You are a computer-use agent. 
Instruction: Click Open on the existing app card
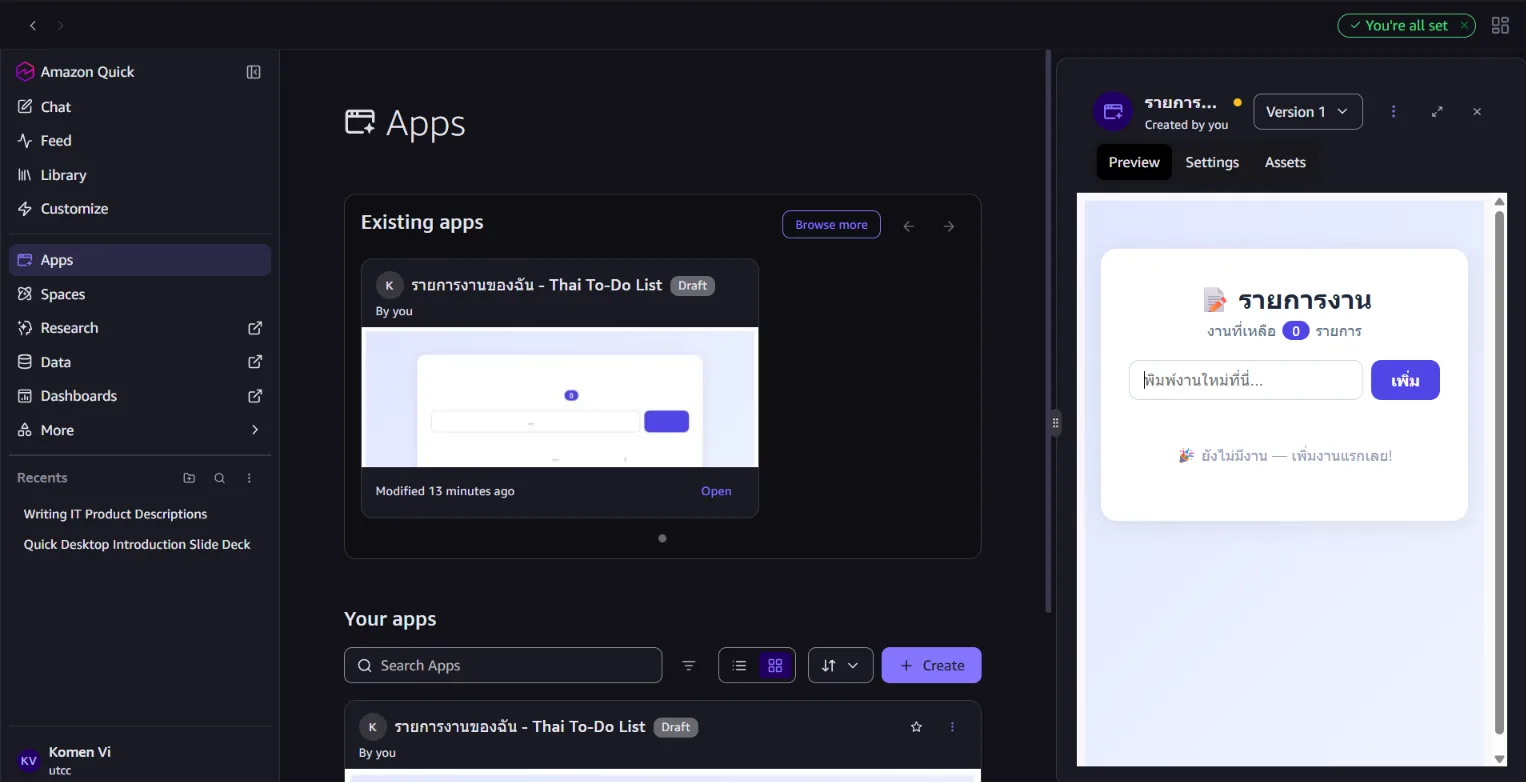[716, 491]
